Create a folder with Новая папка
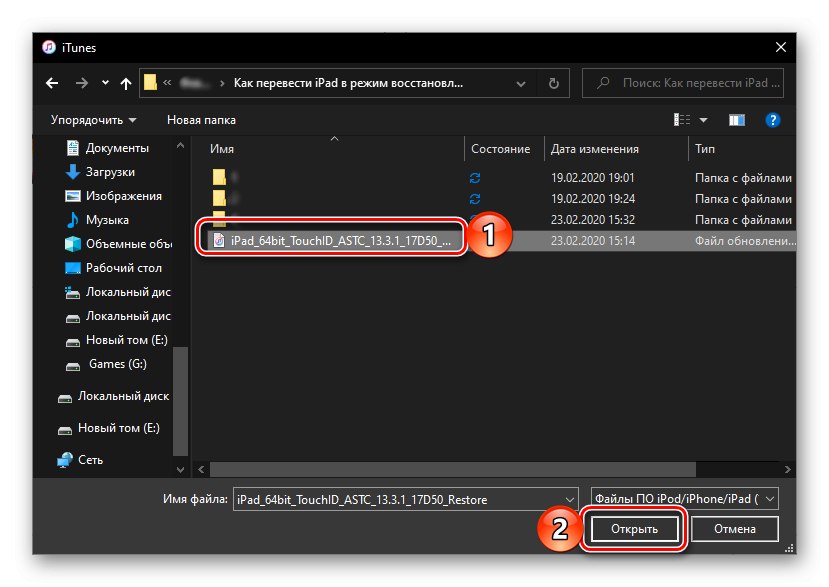The width and height of the screenshot is (829, 587). pos(201,120)
